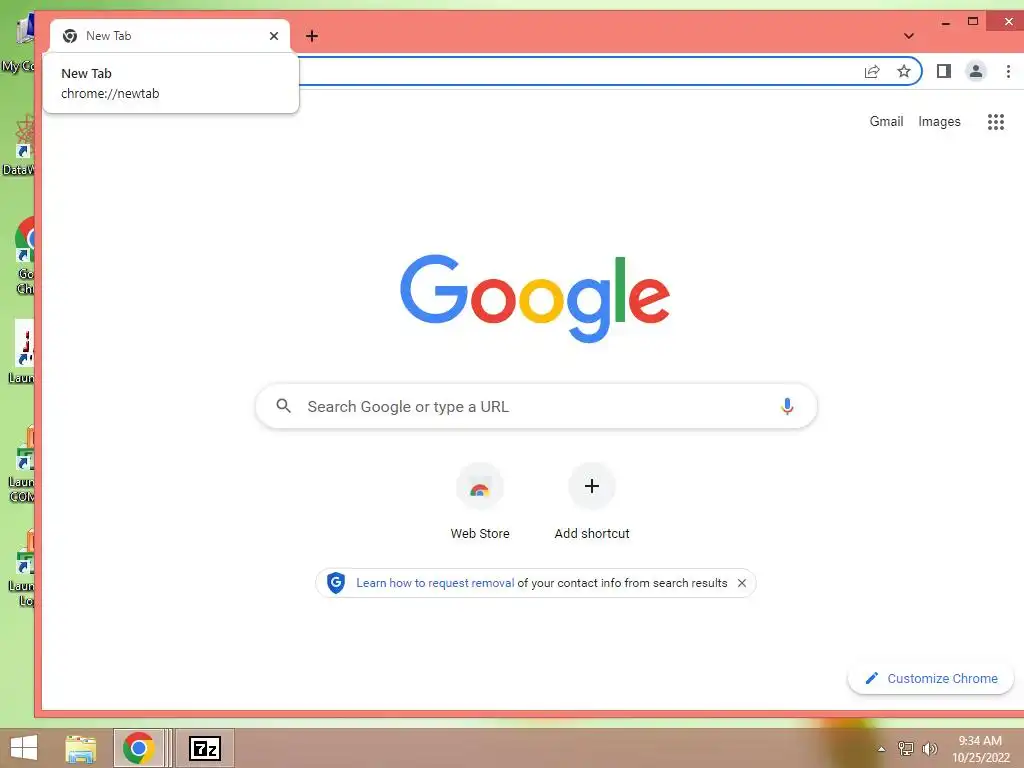The width and height of the screenshot is (1024, 768).
Task: Select the New Tab tab
Action: [170, 36]
